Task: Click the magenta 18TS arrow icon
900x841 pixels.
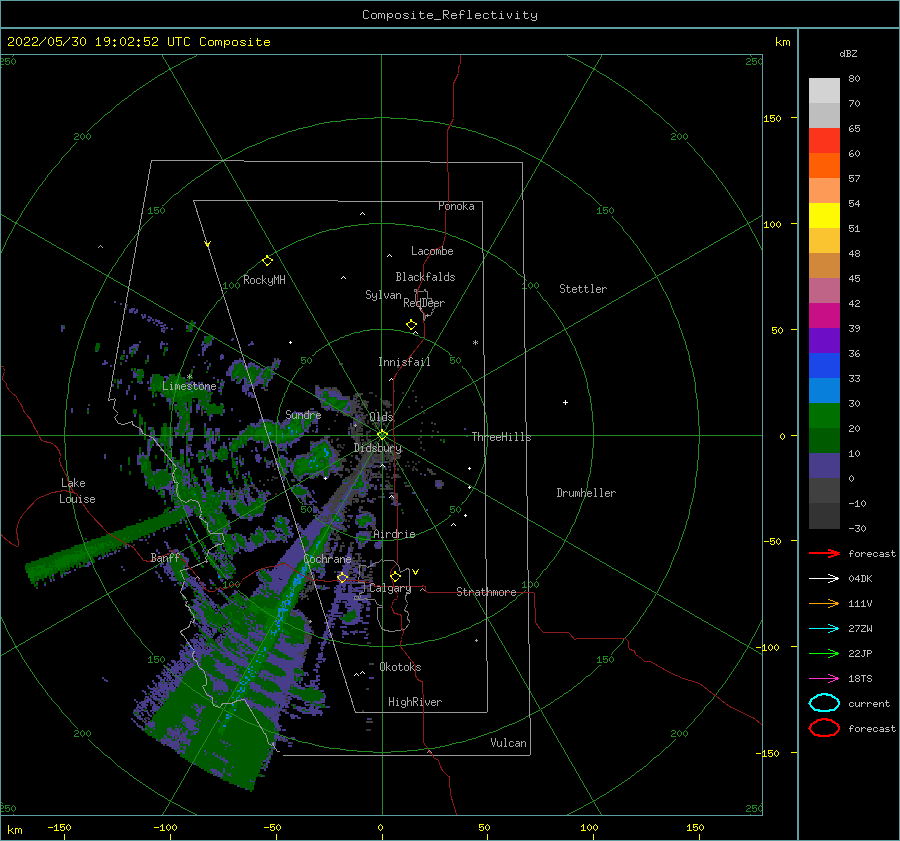Action: [x=824, y=679]
